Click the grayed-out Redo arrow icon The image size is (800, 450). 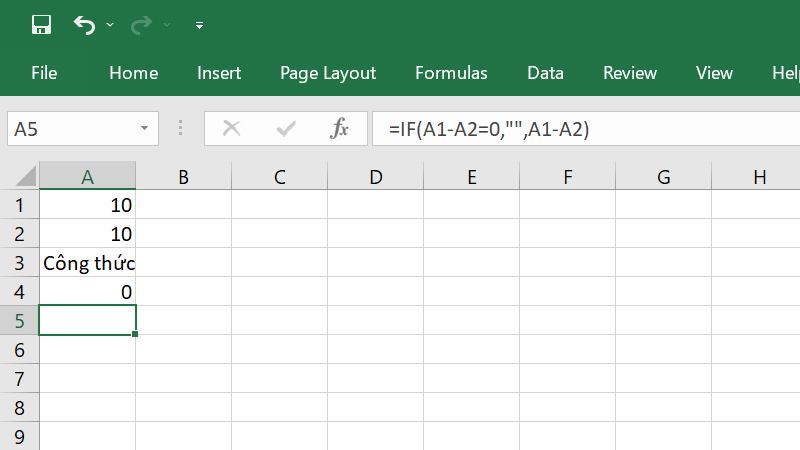point(143,23)
